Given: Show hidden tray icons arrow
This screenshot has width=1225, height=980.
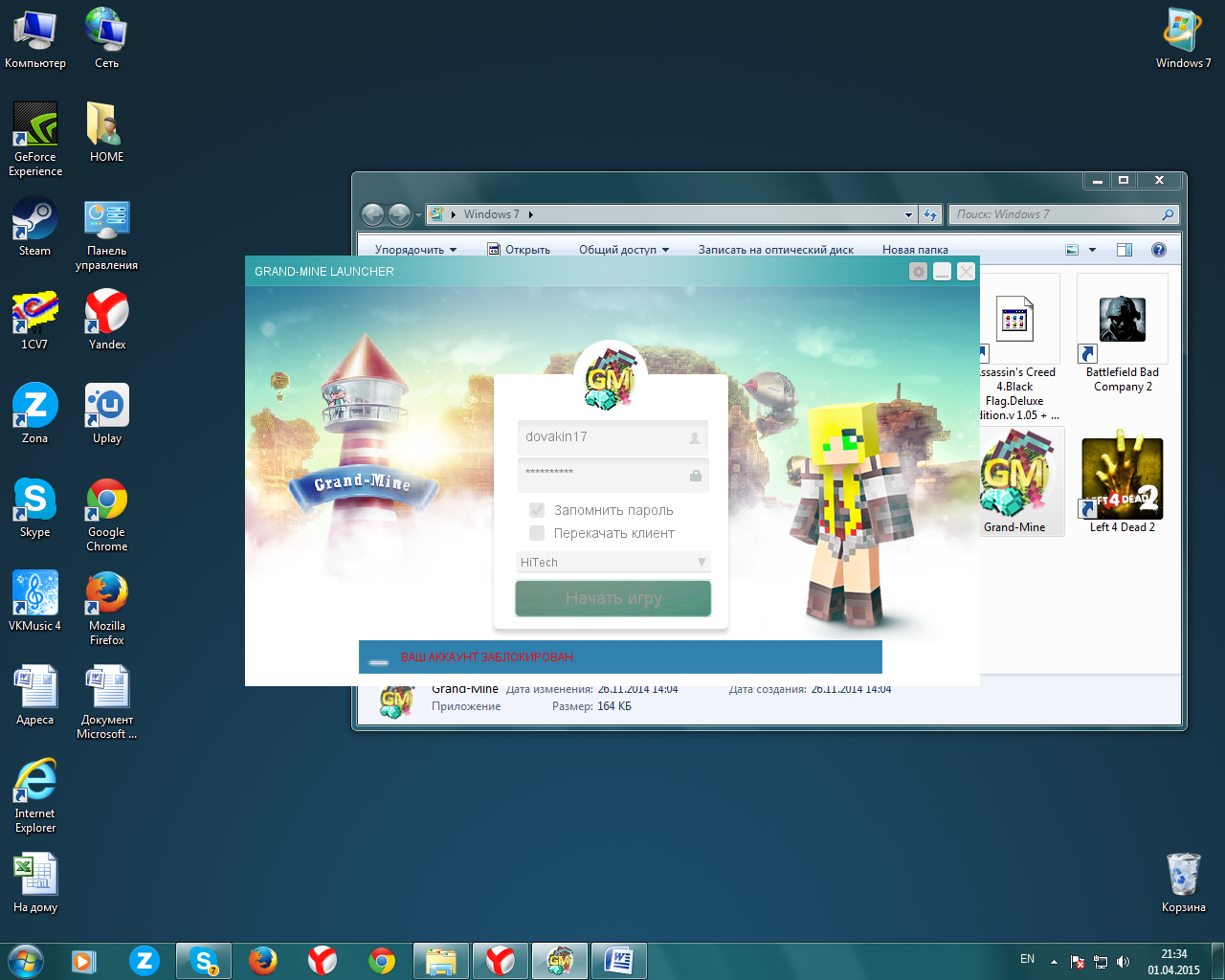Looking at the screenshot, I should click(x=1054, y=961).
